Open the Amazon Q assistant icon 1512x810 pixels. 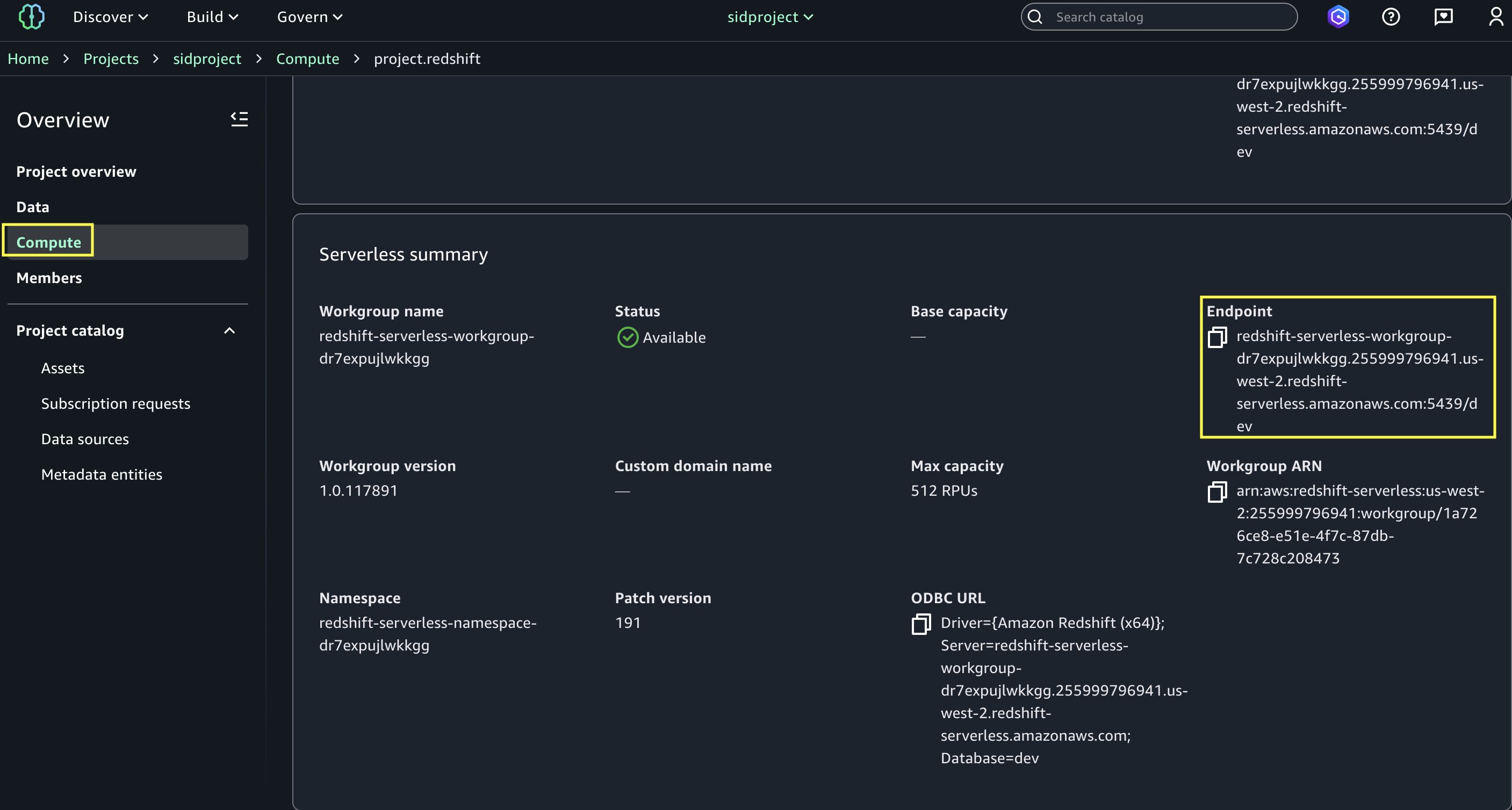[x=1338, y=17]
